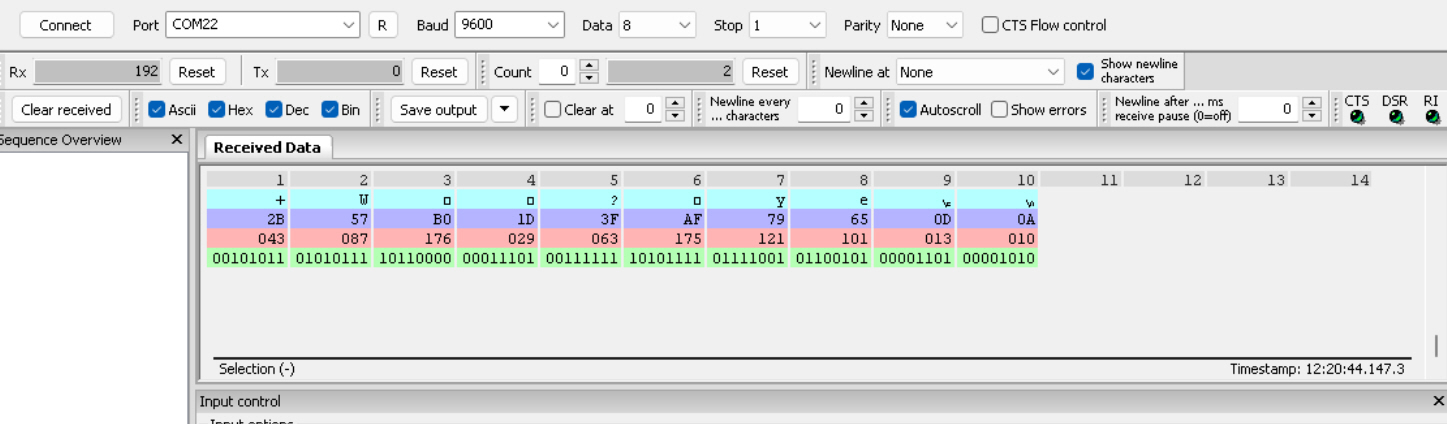Reset the Tx counter

tap(438, 72)
